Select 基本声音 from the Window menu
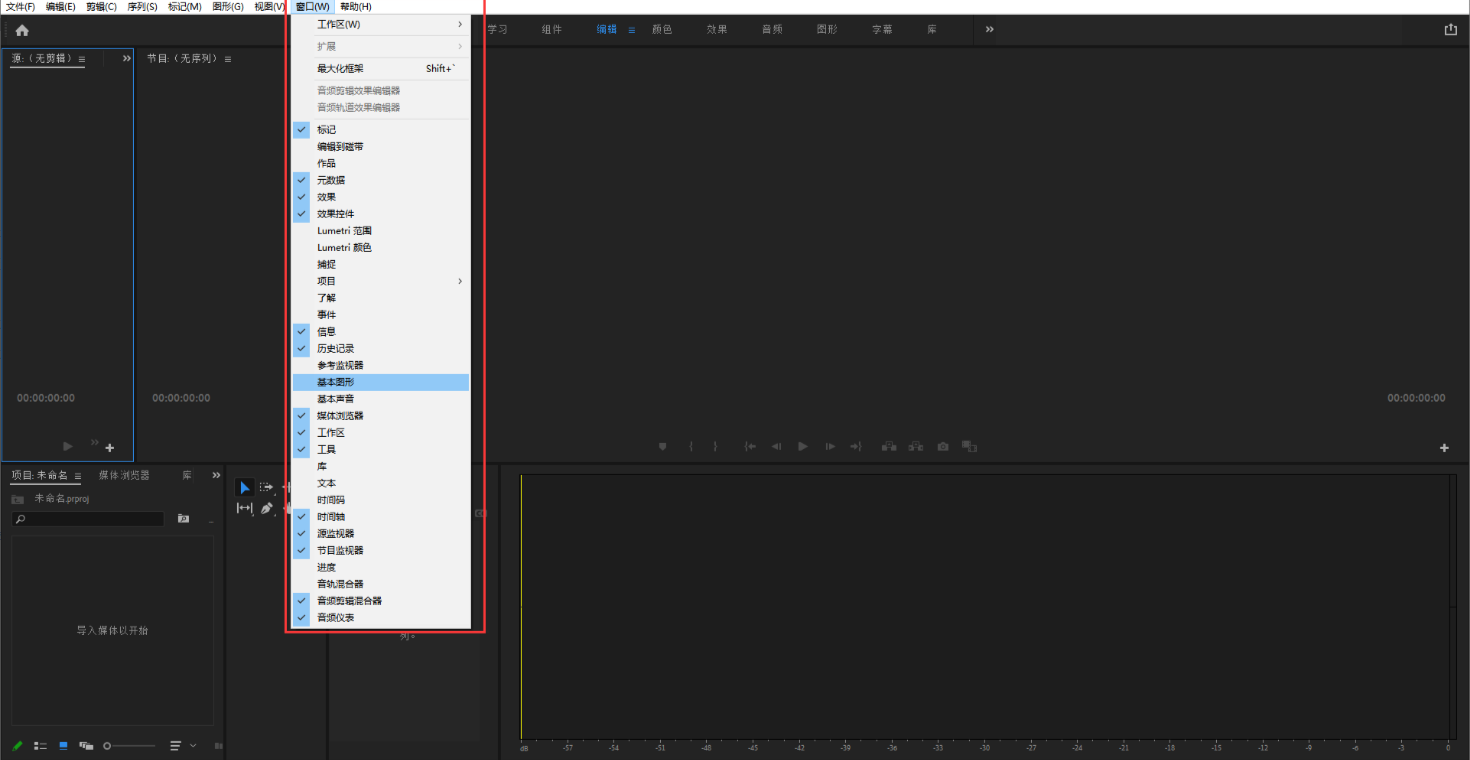This screenshot has height=760, width=1470. (380, 399)
